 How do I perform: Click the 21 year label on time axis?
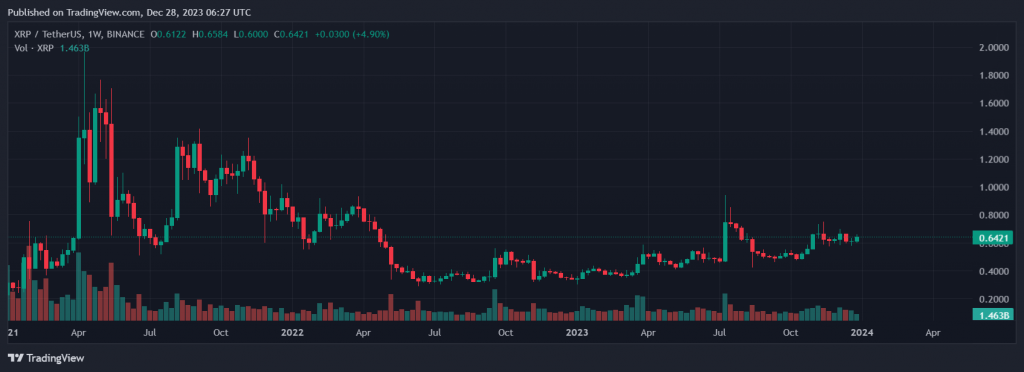point(12,333)
